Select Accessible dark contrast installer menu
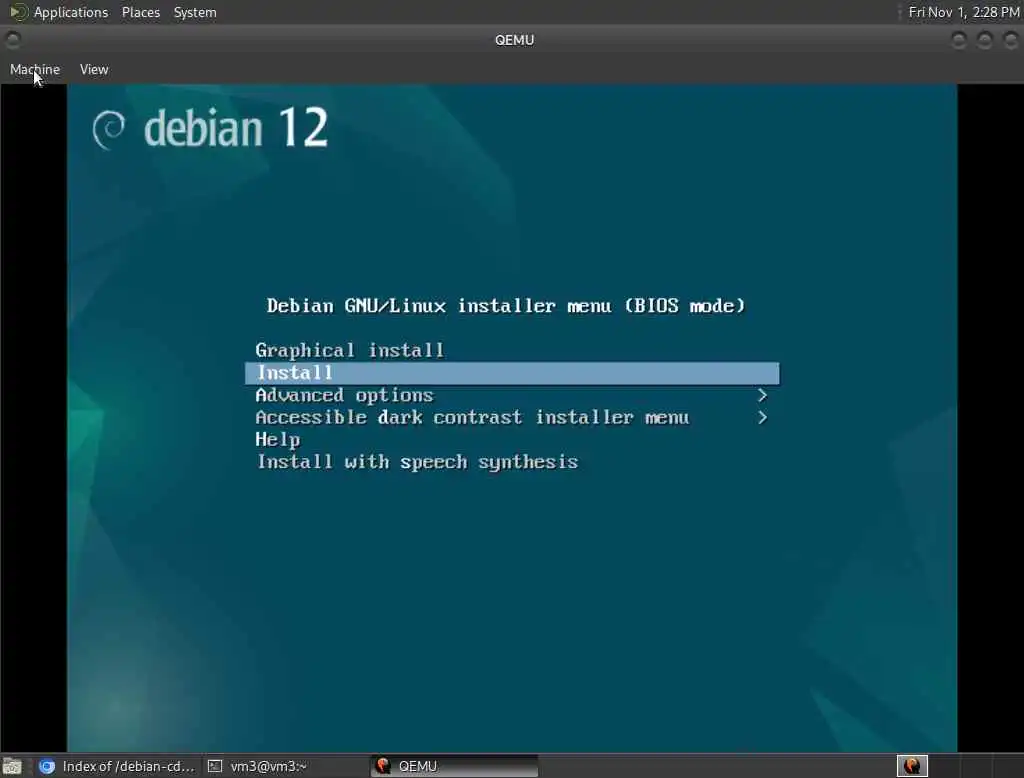This screenshot has width=1024, height=778. pyautogui.click(x=472, y=417)
